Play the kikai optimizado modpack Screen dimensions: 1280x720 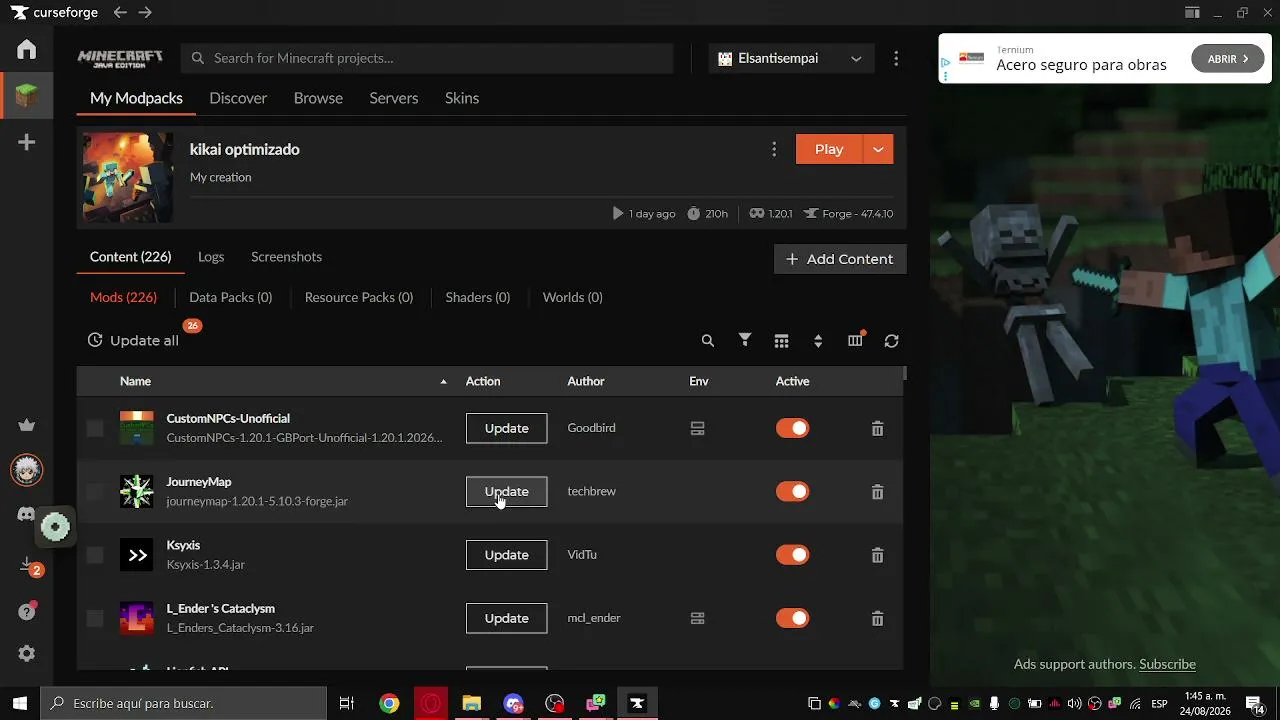(x=829, y=150)
